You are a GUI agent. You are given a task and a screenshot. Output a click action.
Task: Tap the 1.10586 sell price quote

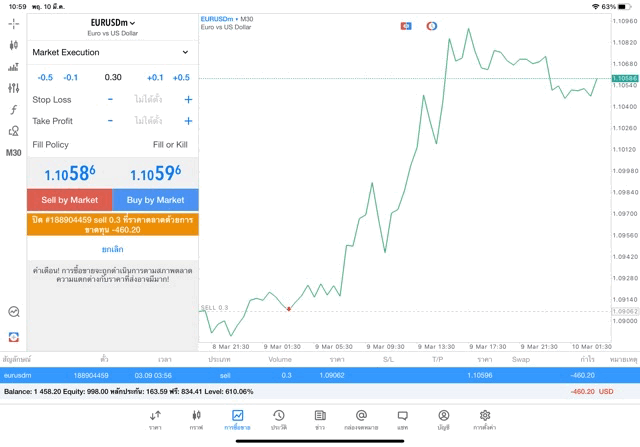pos(70,173)
